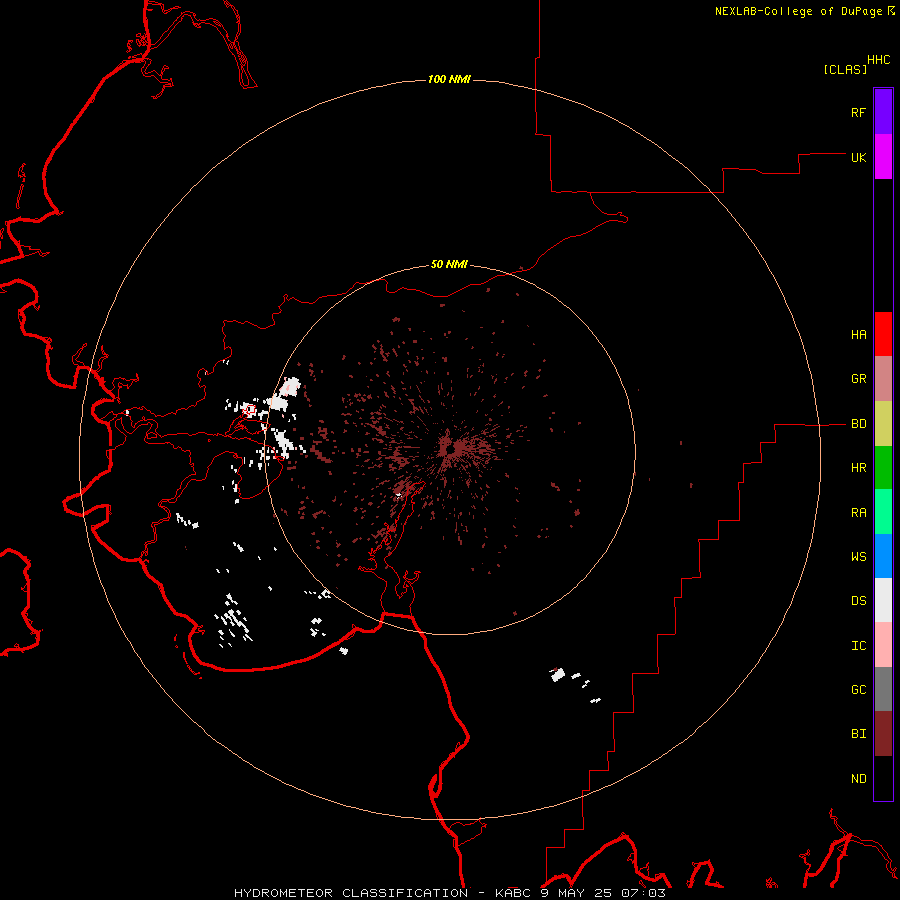Click the DS white legend swatch

pos(883,600)
